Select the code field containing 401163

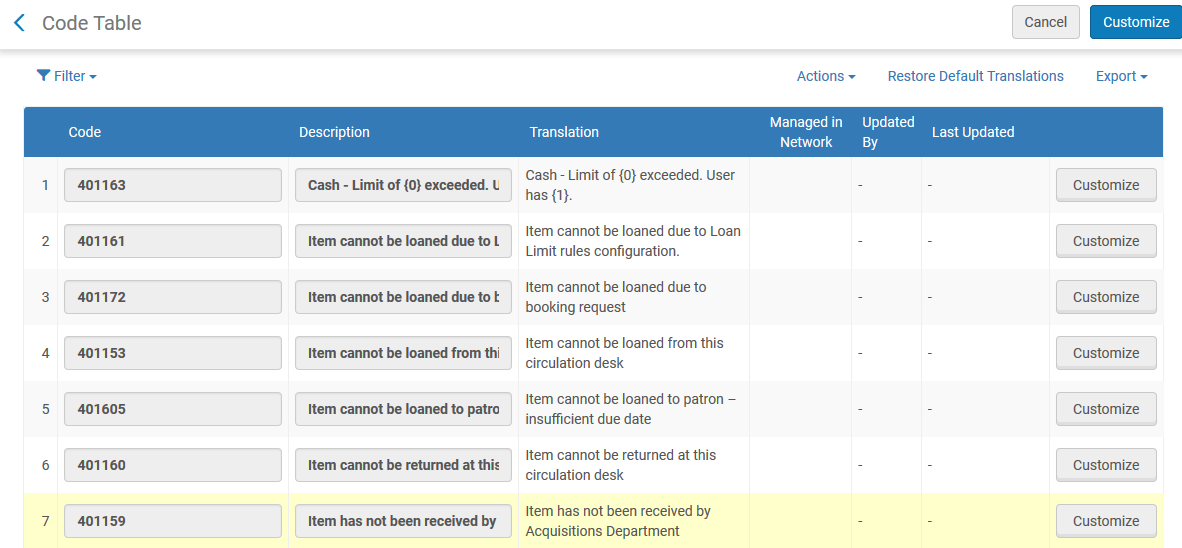pos(173,185)
